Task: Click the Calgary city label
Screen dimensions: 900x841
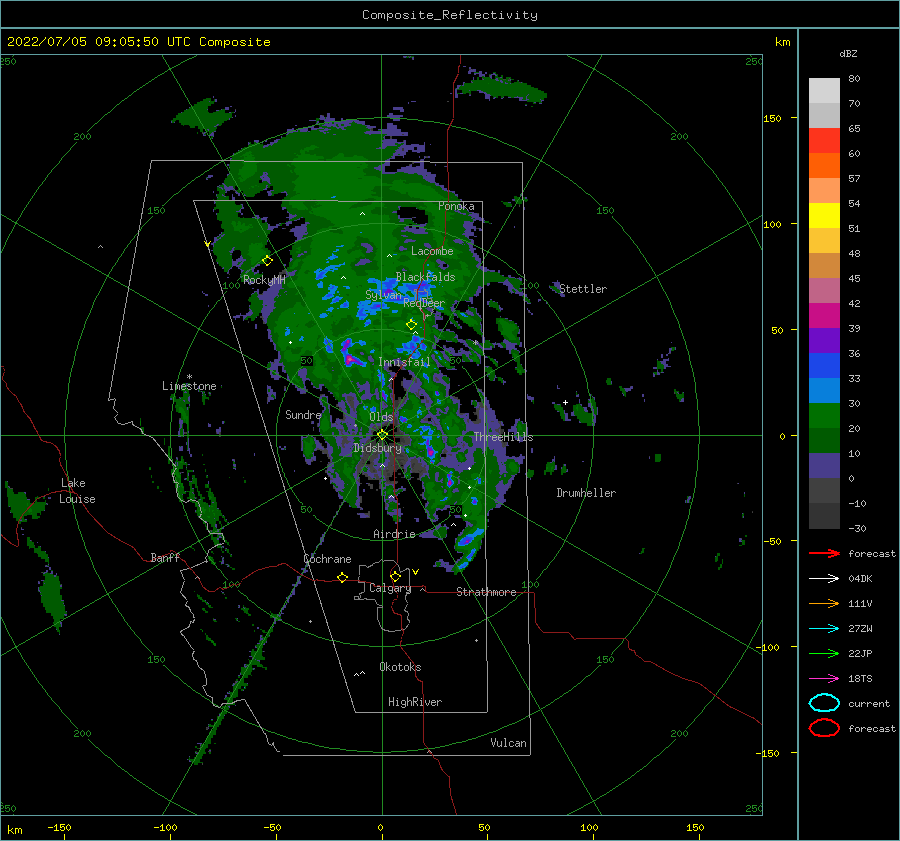Action: point(390,588)
